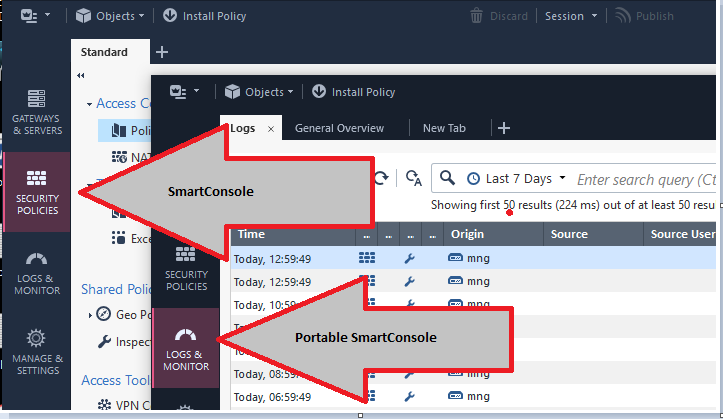Select the Exceptions tree item
This screenshot has width=723, height=419.
tap(131, 238)
